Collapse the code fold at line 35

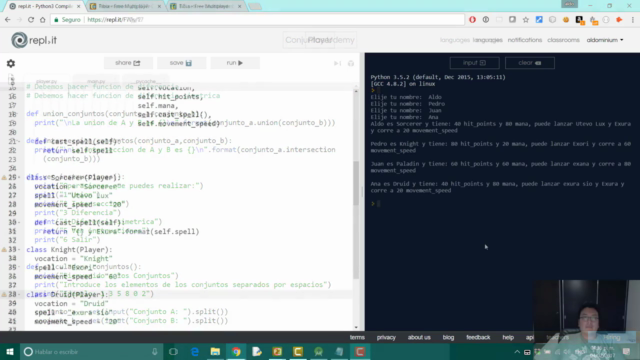(19, 267)
